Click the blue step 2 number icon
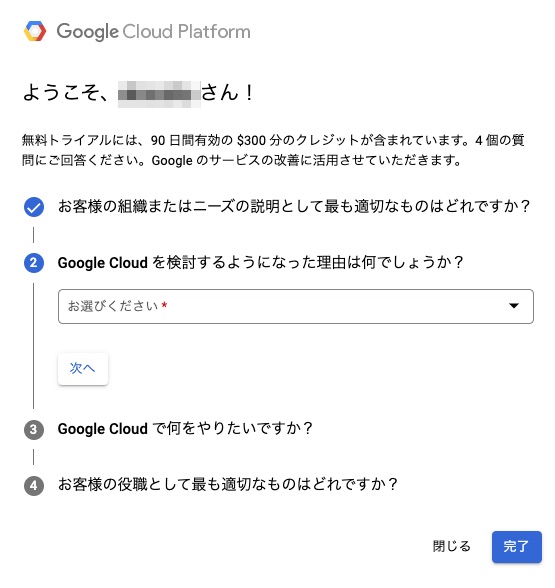The image size is (555, 588). (x=34, y=262)
